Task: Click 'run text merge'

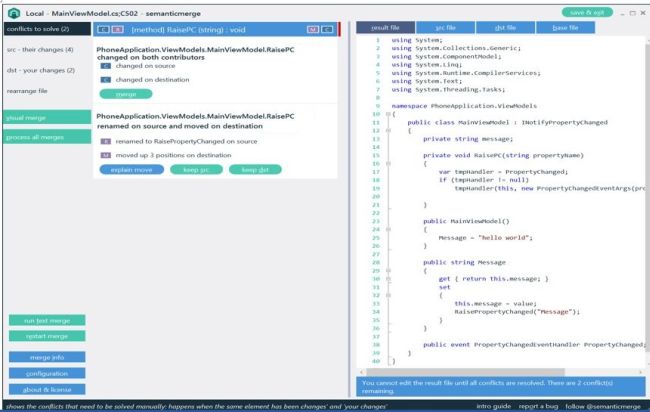Action: 47,320
